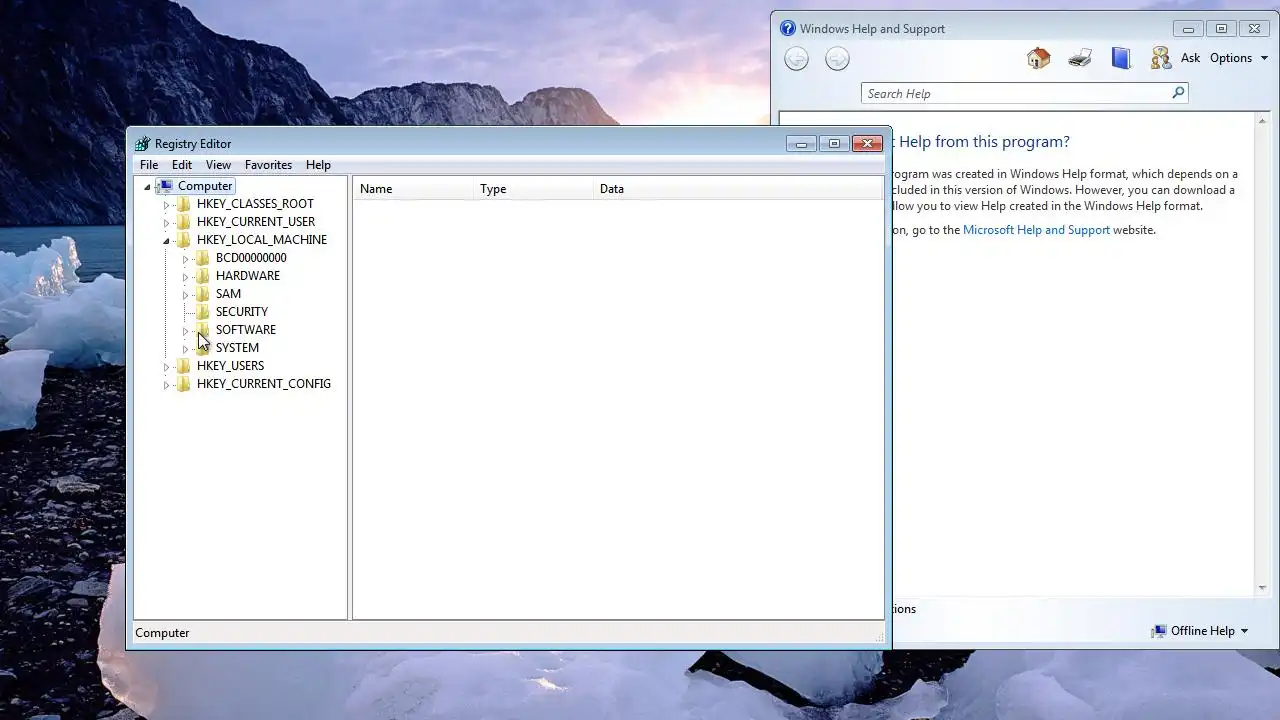
Task: Expand the HARDWARE key arrow
Action: point(185,277)
